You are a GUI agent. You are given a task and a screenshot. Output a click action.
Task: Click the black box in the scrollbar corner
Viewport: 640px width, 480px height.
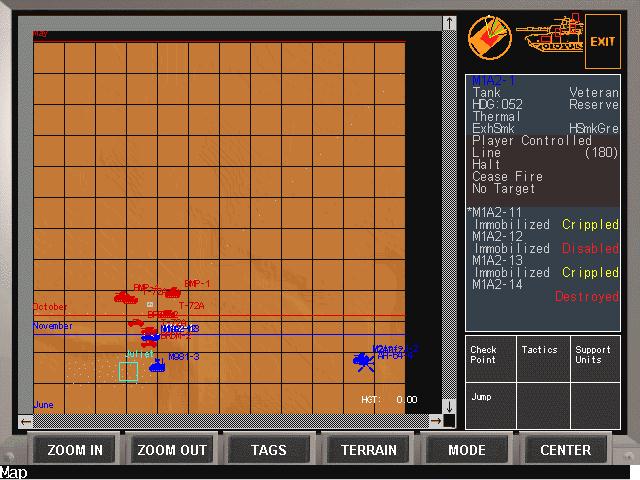449,421
